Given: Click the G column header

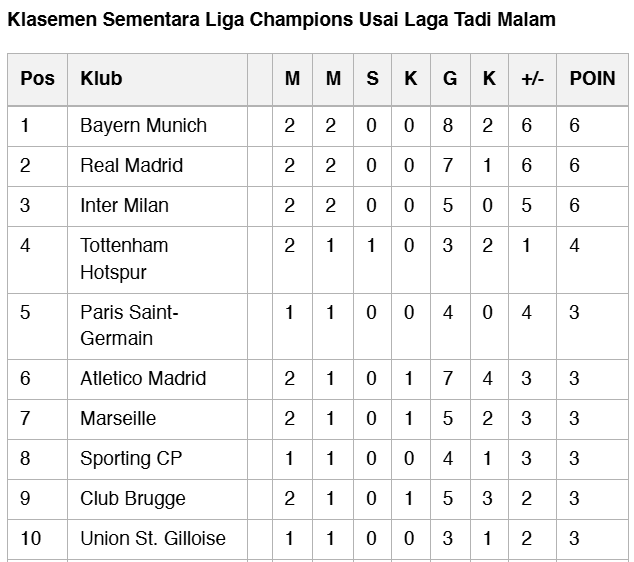Looking at the screenshot, I should tap(450, 79).
